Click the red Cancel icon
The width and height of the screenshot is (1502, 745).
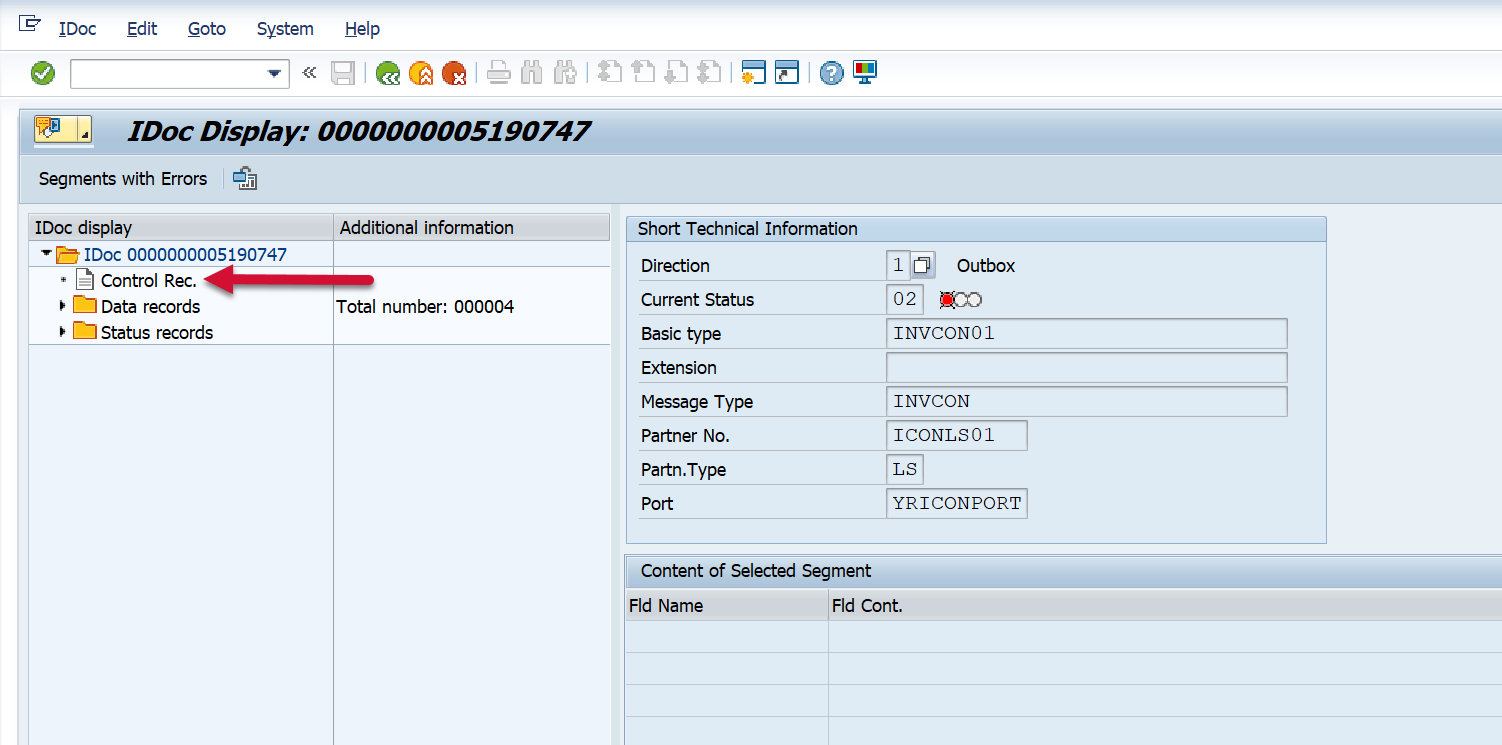point(454,73)
